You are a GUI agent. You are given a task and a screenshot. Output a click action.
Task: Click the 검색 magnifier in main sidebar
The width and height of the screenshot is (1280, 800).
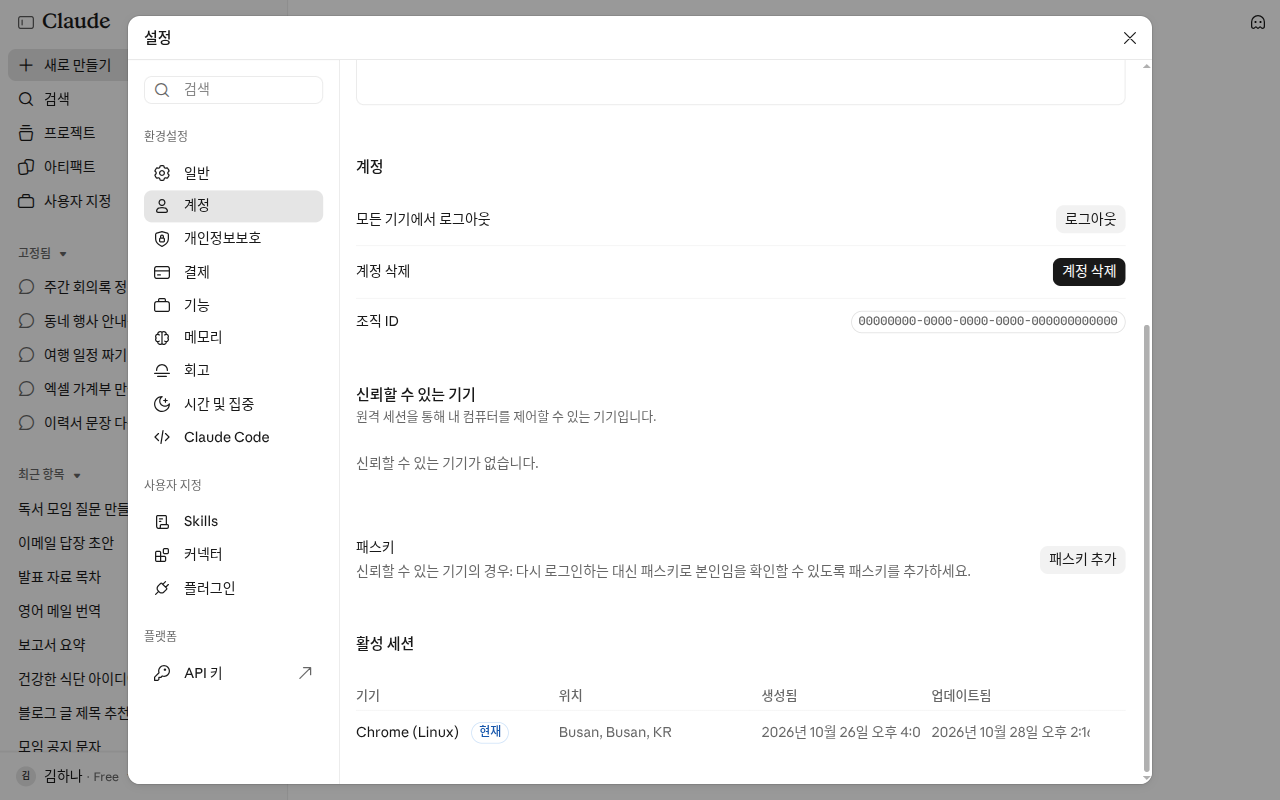coord(27,99)
